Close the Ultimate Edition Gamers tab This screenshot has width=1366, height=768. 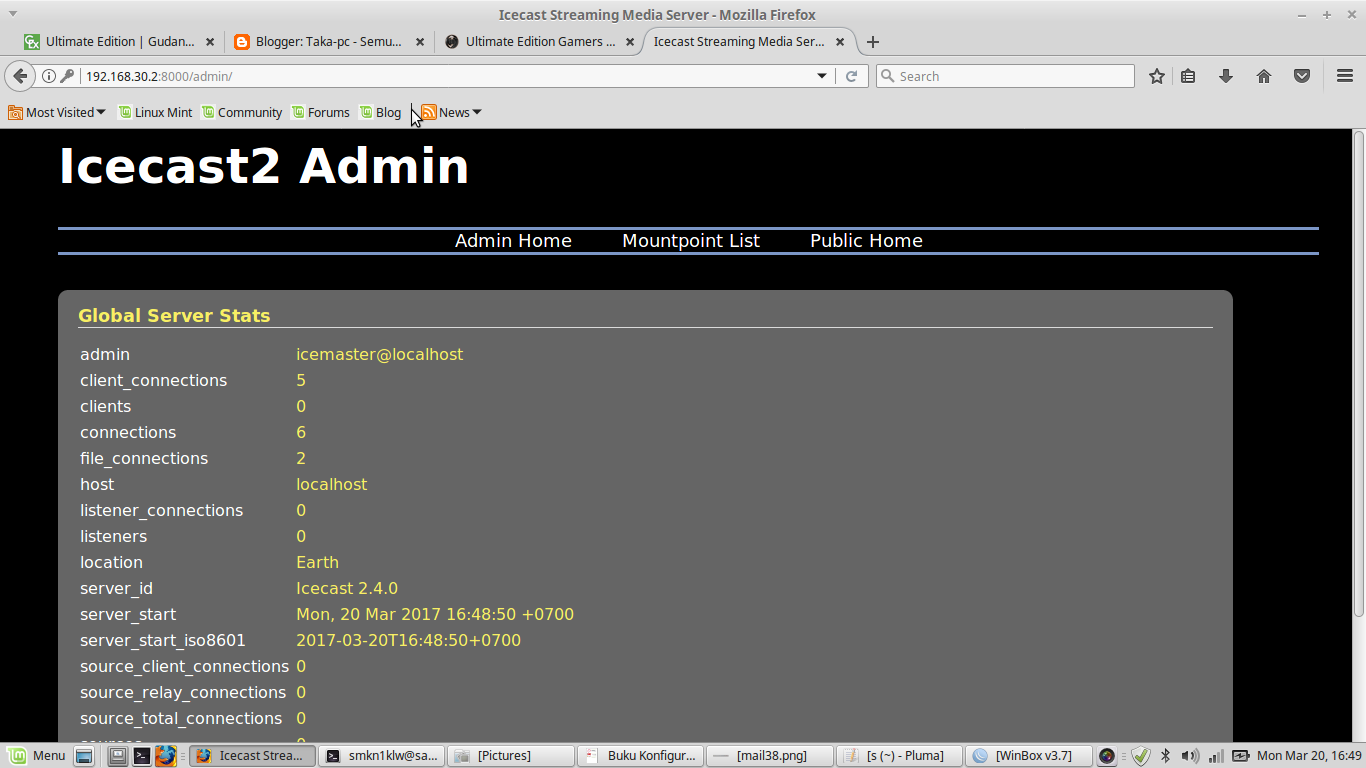pos(630,42)
